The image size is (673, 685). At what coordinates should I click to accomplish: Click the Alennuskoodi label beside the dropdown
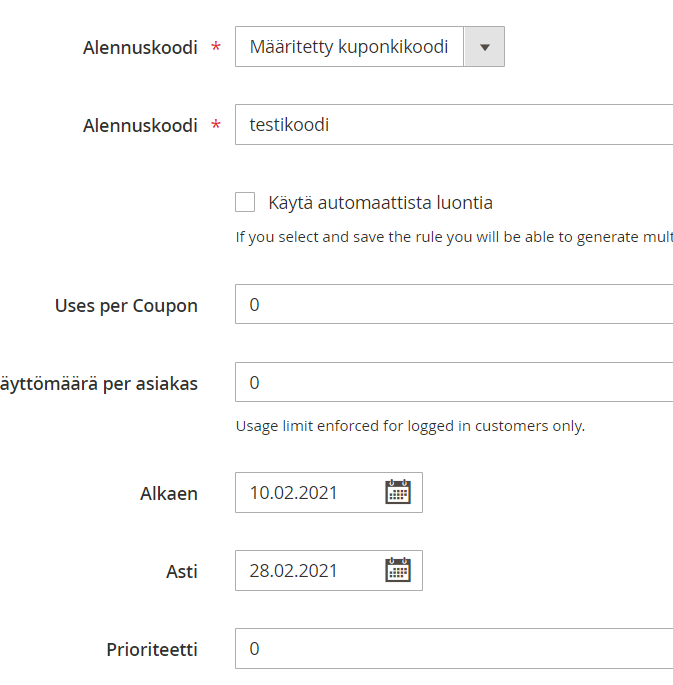[x=140, y=48]
